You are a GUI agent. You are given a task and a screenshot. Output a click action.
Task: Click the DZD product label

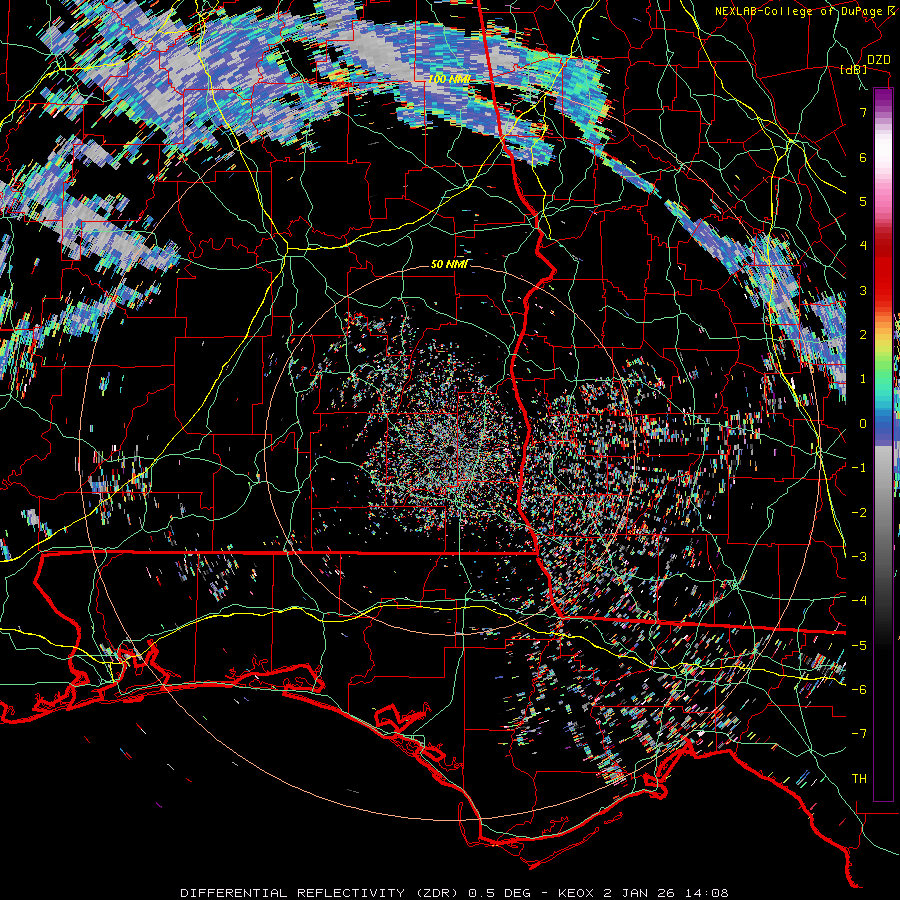(879, 60)
